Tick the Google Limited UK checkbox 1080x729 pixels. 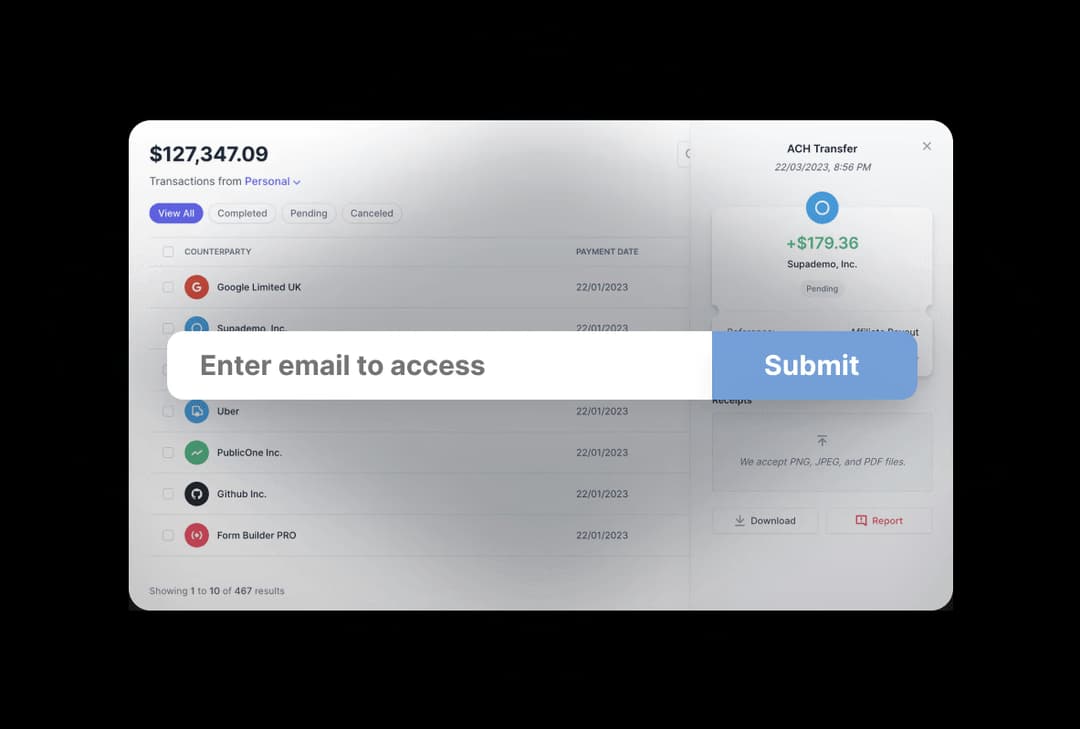pos(168,287)
